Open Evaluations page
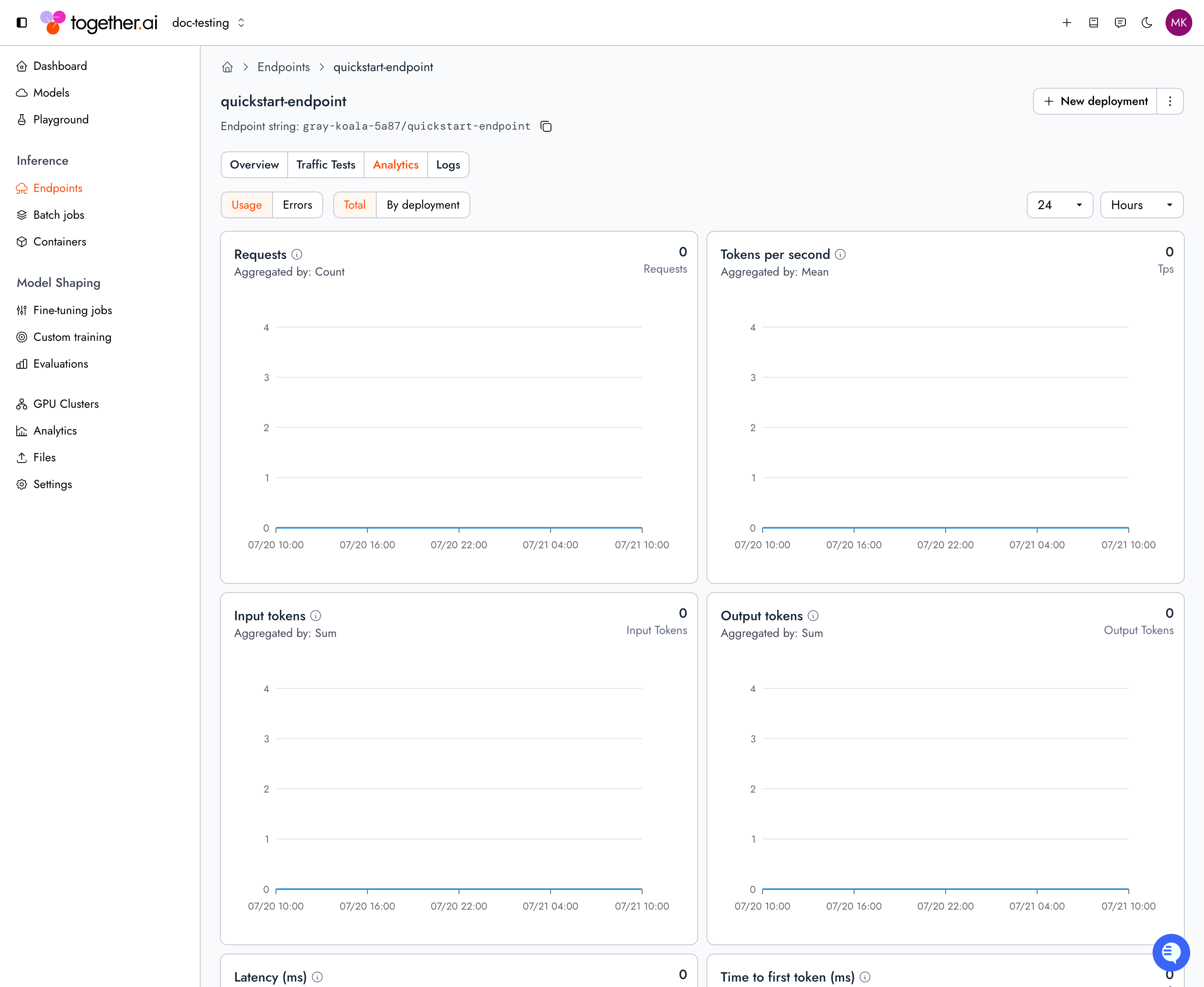Image resolution: width=1204 pixels, height=987 pixels. click(61, 364)
